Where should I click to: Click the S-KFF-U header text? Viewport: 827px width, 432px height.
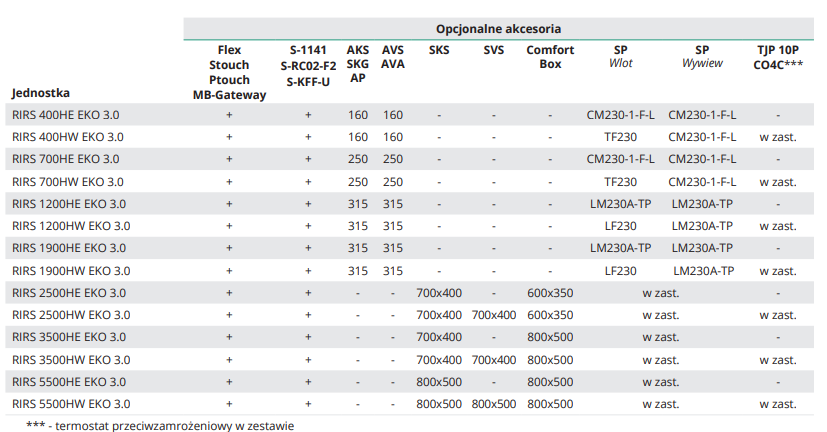(x=308, y=80)
